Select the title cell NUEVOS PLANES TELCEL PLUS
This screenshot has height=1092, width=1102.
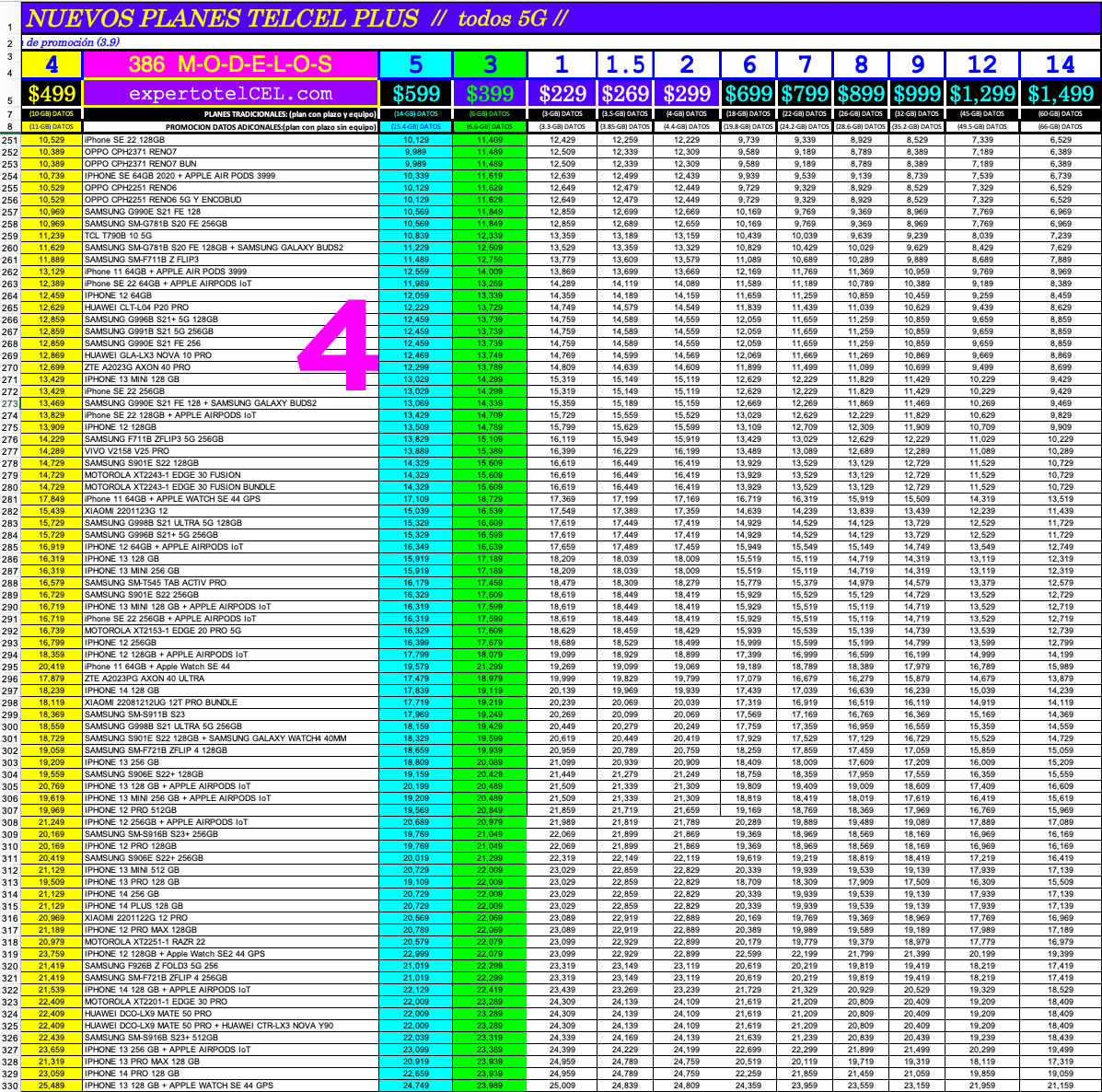[561, 17]
